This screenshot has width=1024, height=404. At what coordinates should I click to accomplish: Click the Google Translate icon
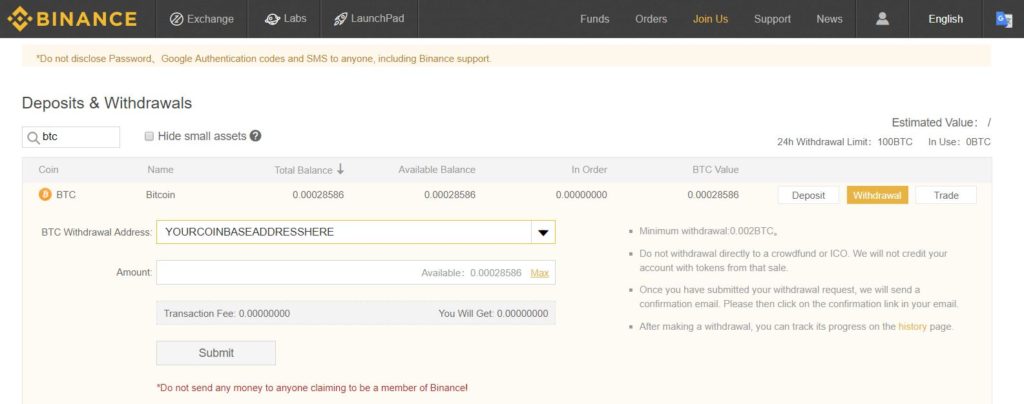pyautogui.click(x=1003, y=19)
